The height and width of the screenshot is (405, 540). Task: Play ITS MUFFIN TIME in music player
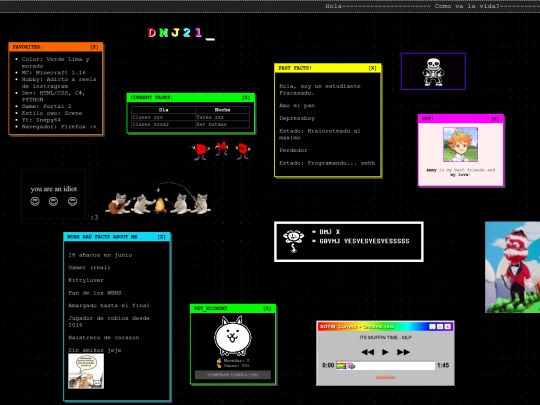[385, 352]
